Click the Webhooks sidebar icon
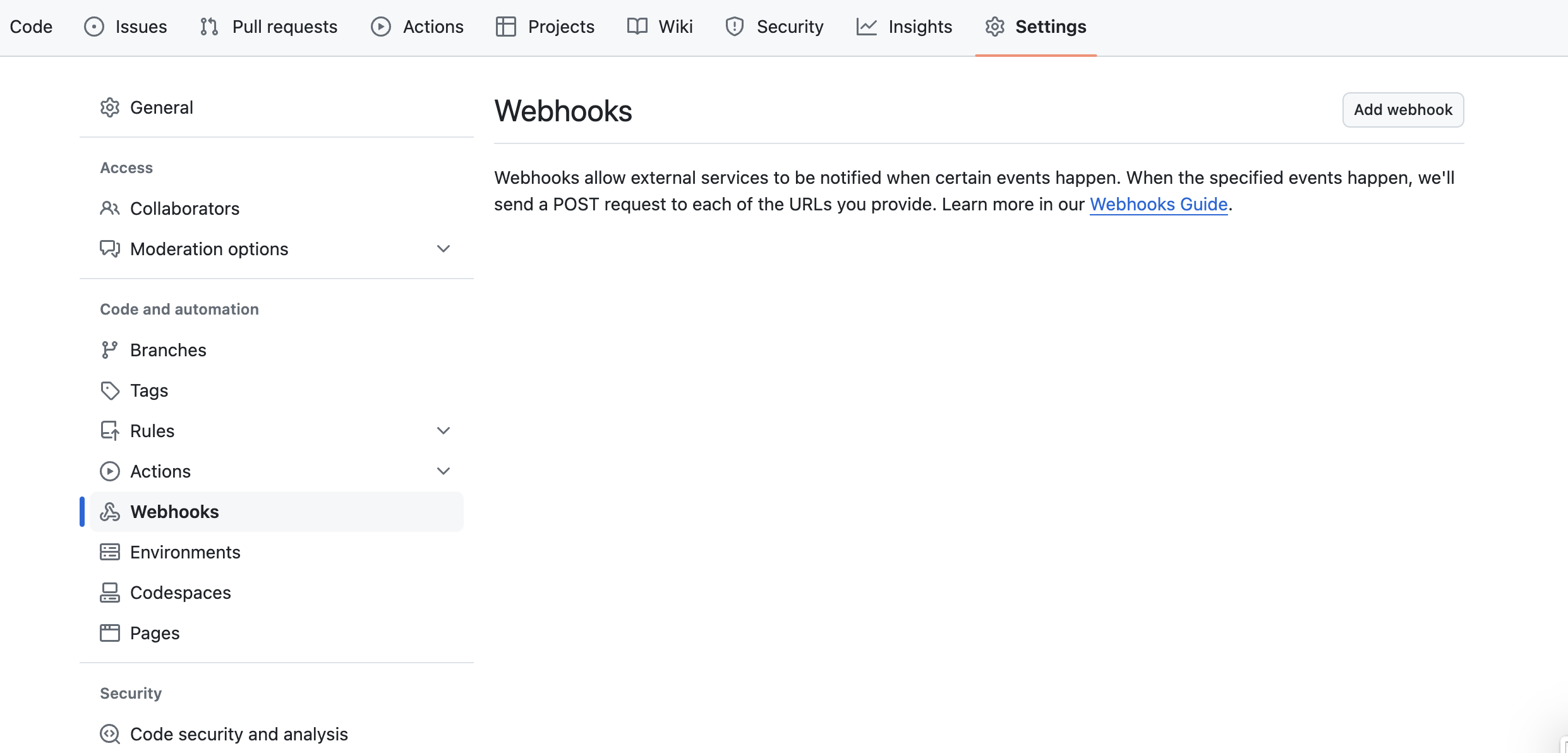The height and width of the screenshot is (753, 1568). coord(110,512)
